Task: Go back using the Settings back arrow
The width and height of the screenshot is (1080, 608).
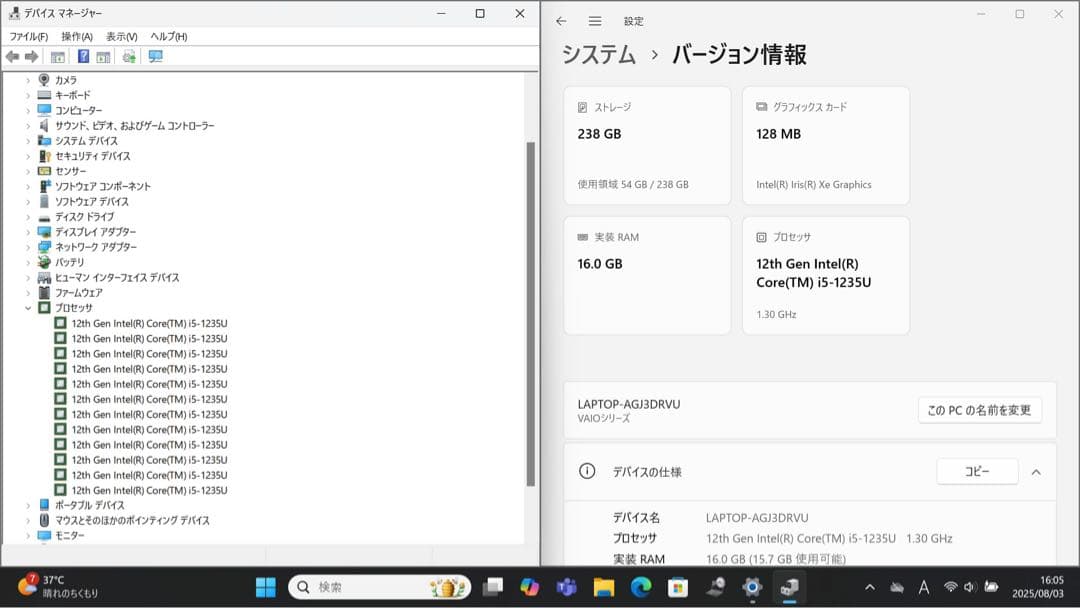Action: click(x=561, y=21)
